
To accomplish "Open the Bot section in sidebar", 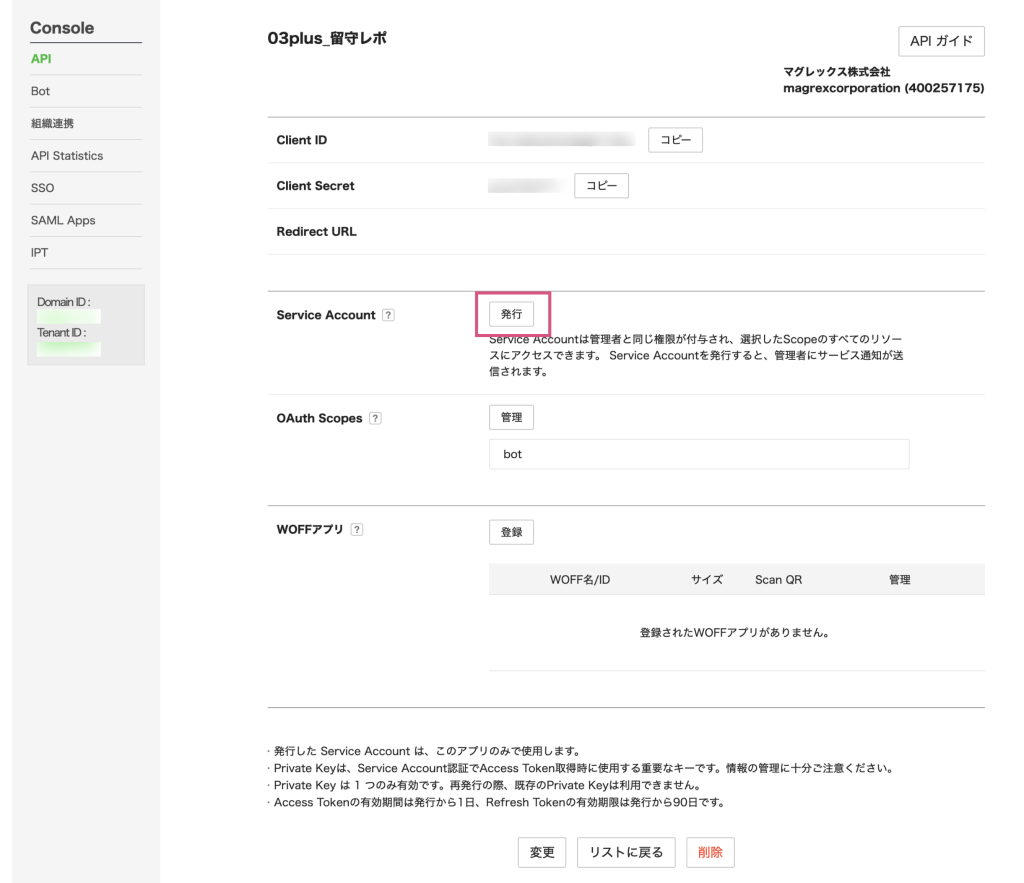I will (40, 91).
